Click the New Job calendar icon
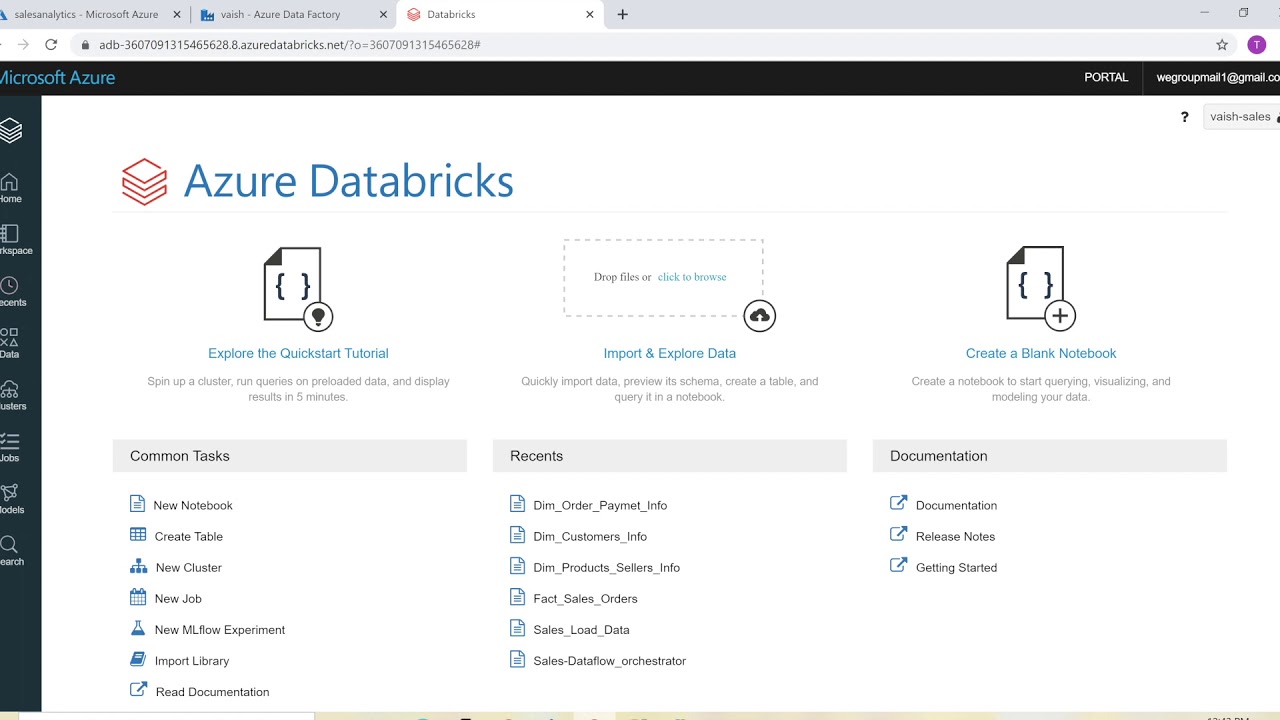Image resolution: width=1280 pixels, height=720 pixels. point(138,597)
